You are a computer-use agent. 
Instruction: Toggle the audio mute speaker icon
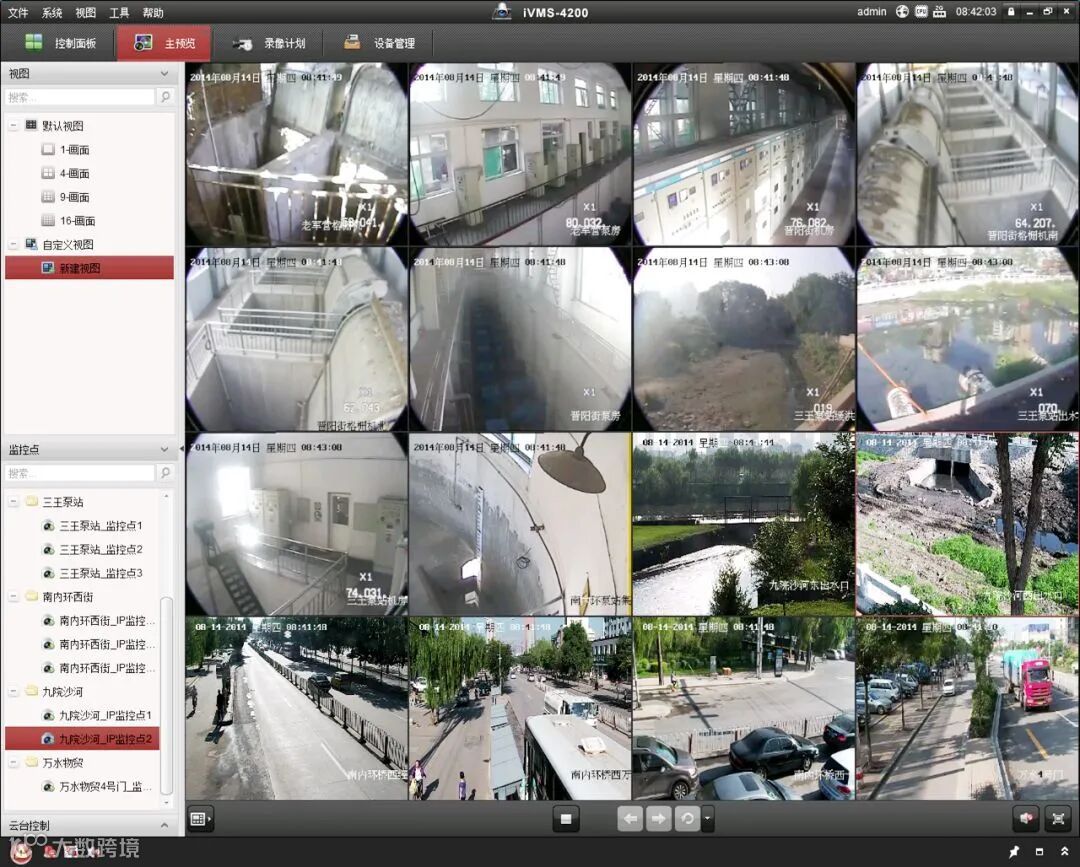pyautogui.click(x=1026, y=819)
